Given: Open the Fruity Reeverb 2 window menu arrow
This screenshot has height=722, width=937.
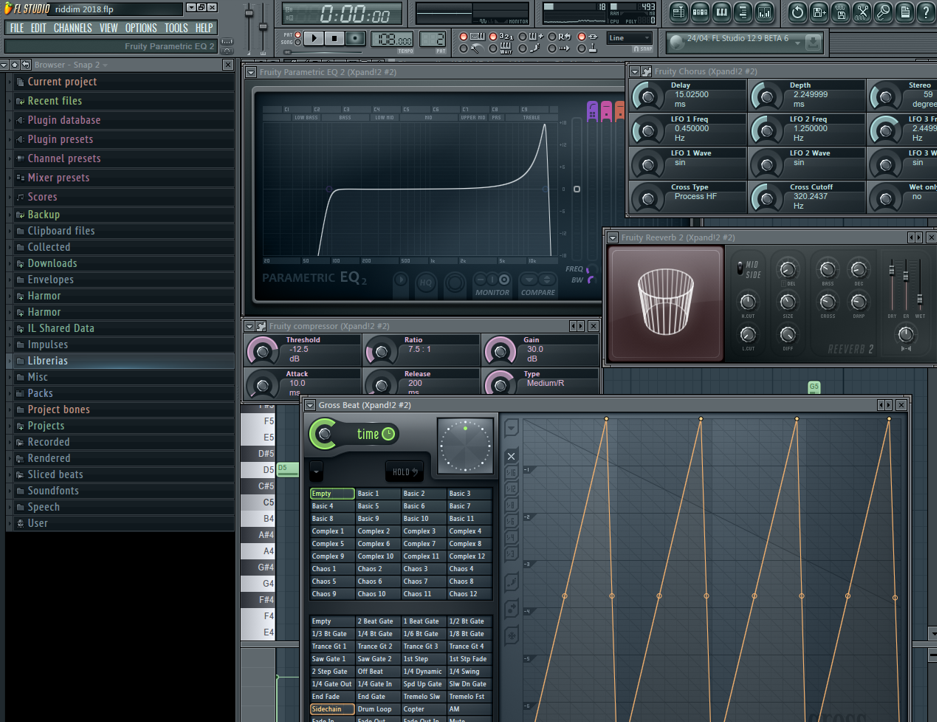Looking at the screenshot, I should point(613,237).
